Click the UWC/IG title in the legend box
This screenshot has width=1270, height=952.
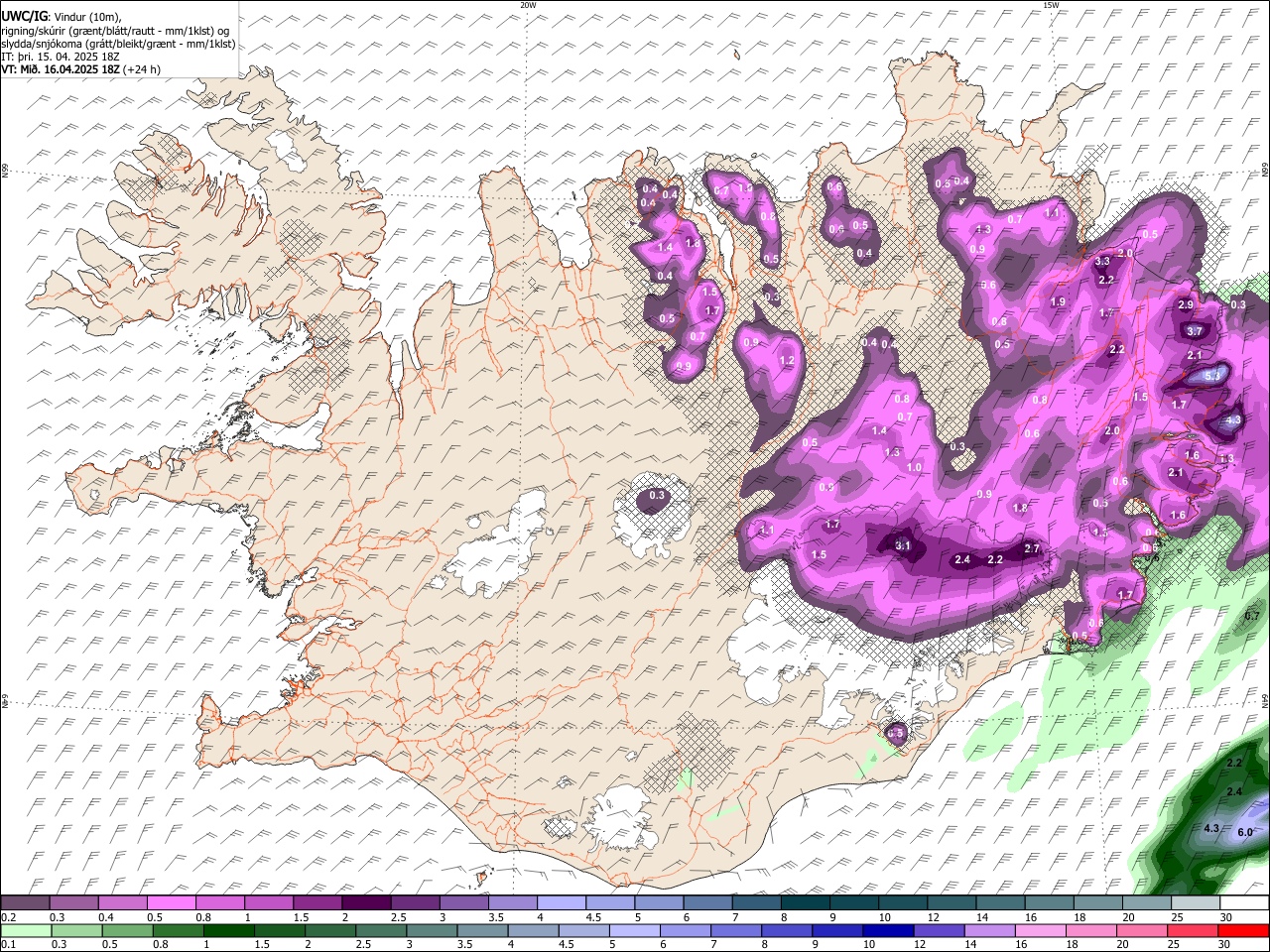point(25,17)
